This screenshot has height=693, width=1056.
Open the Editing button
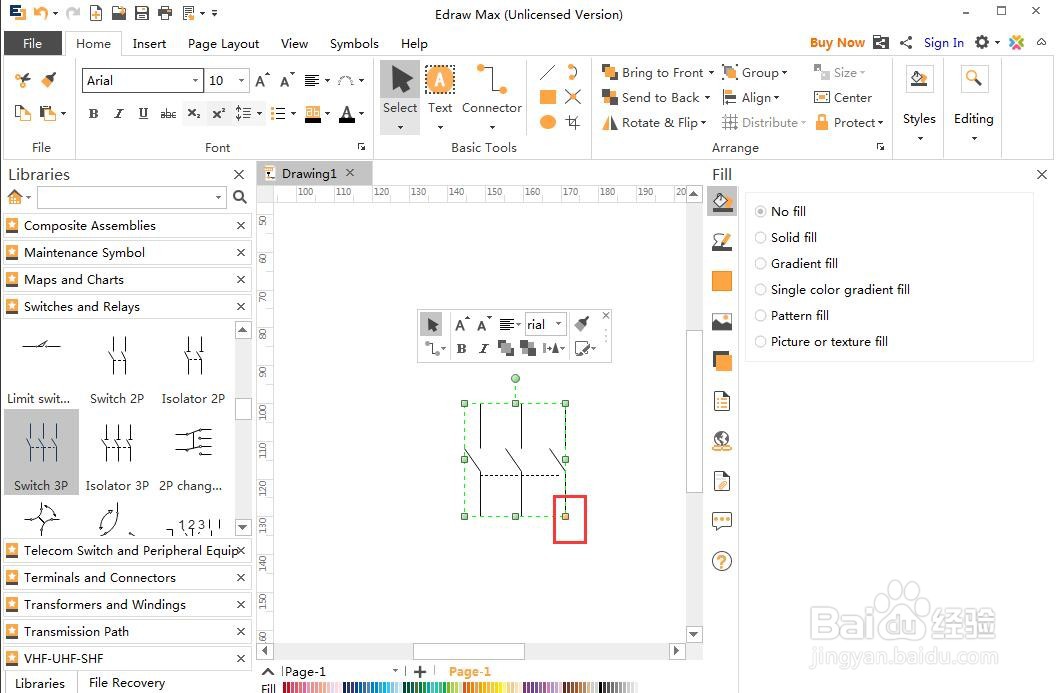[974, 105]
